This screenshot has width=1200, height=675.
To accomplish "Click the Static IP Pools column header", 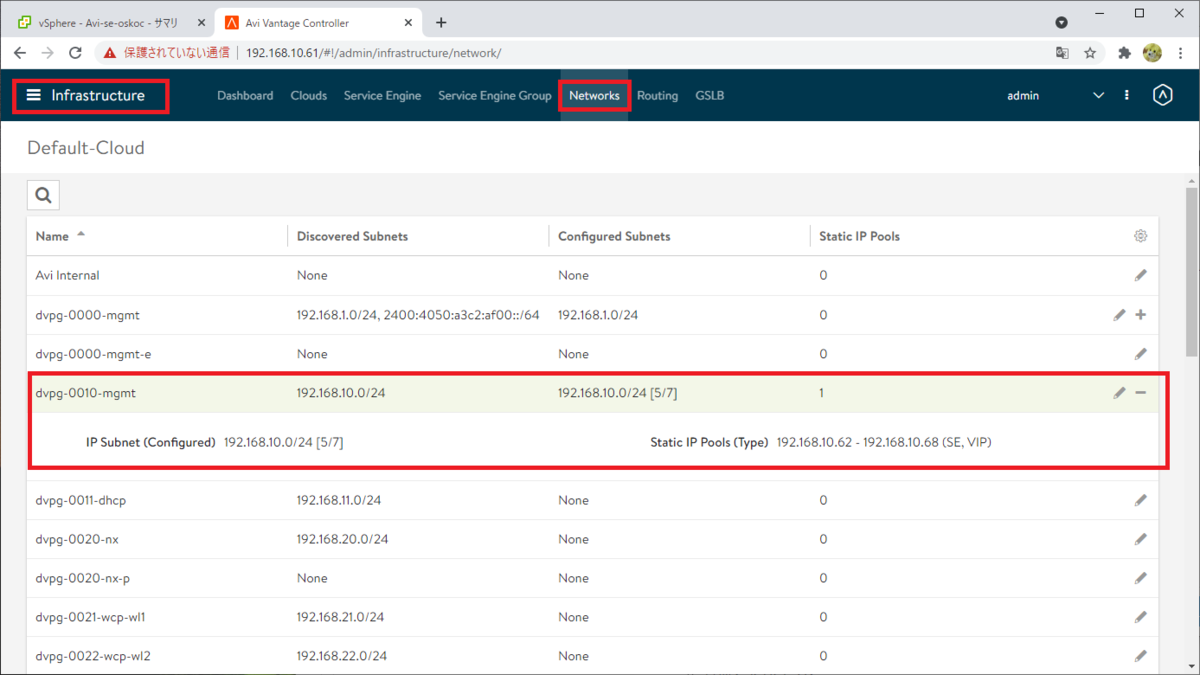I will pos(859,236).
